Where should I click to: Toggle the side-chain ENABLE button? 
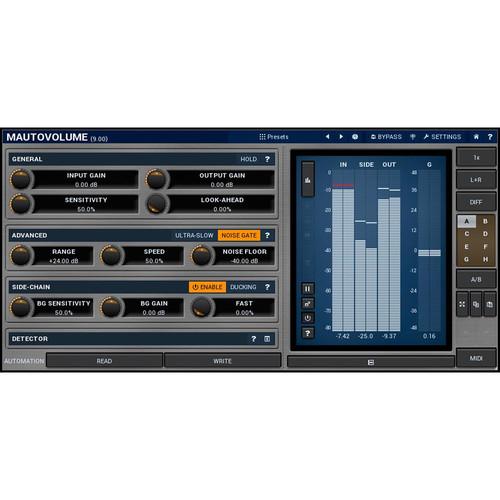tap(207, 287)
